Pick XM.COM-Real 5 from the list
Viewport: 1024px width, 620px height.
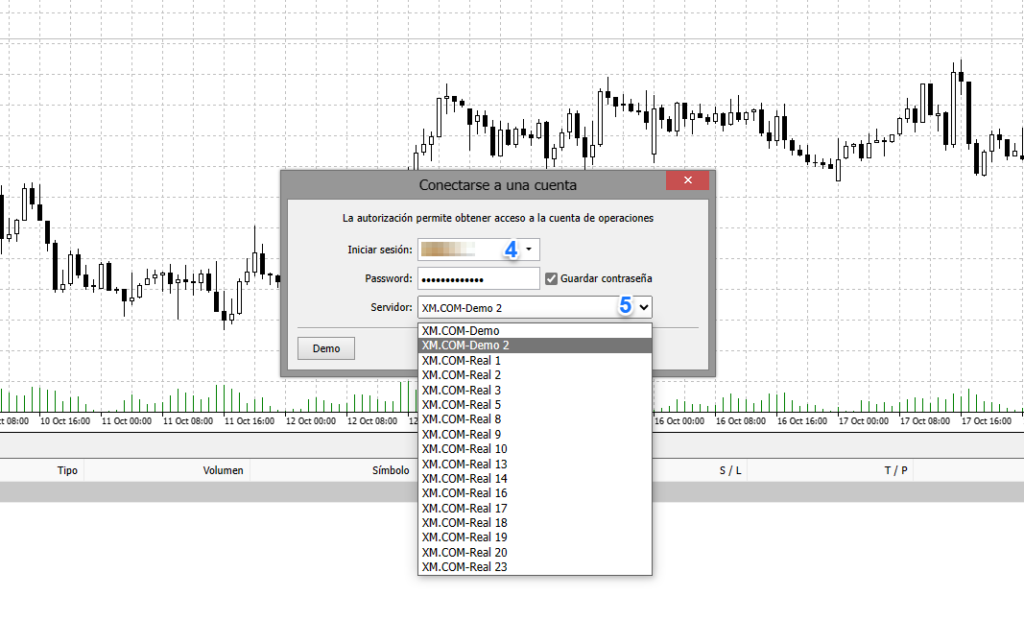coord(535,404)
